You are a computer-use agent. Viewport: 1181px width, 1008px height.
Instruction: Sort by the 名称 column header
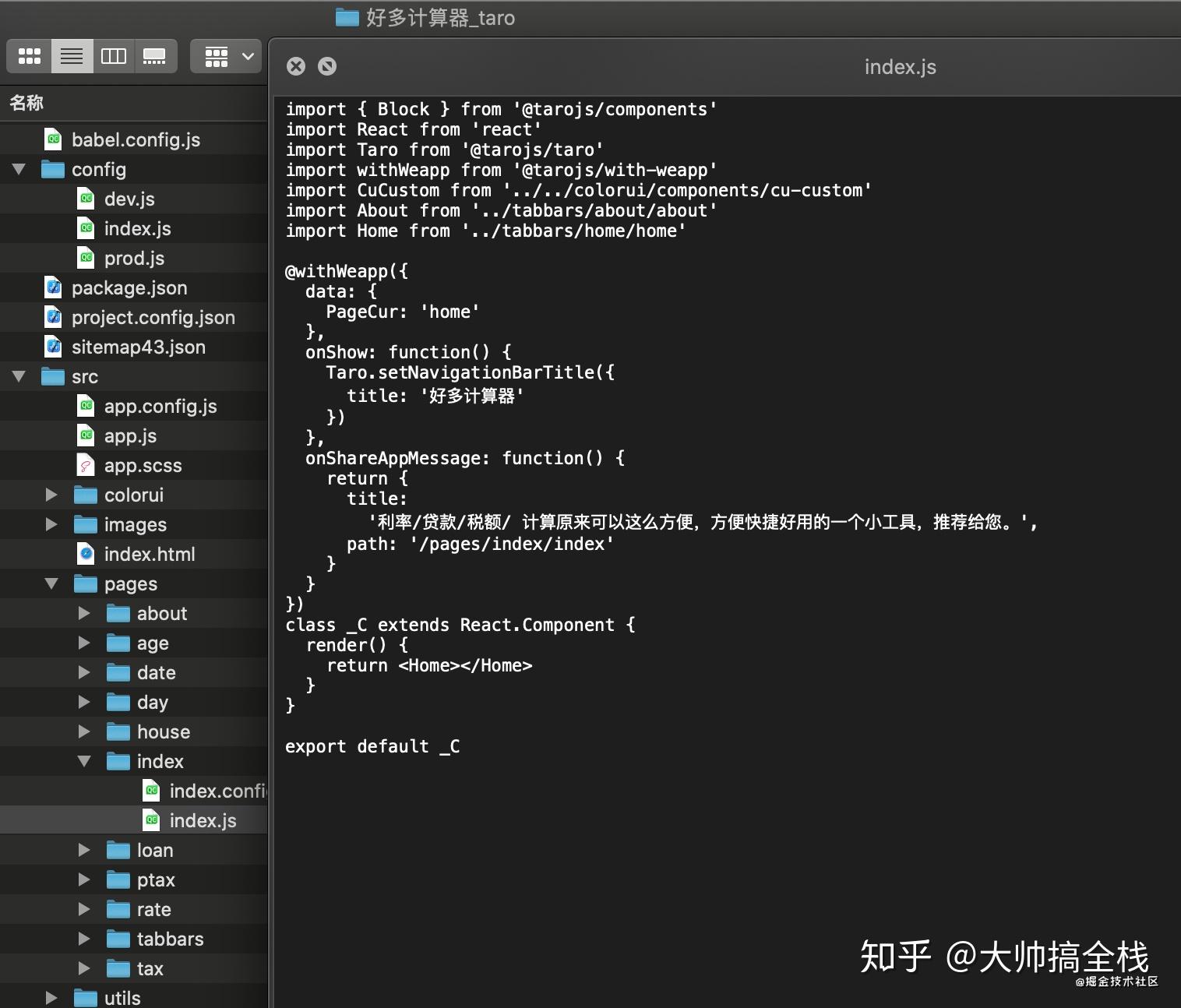point(26,103)
